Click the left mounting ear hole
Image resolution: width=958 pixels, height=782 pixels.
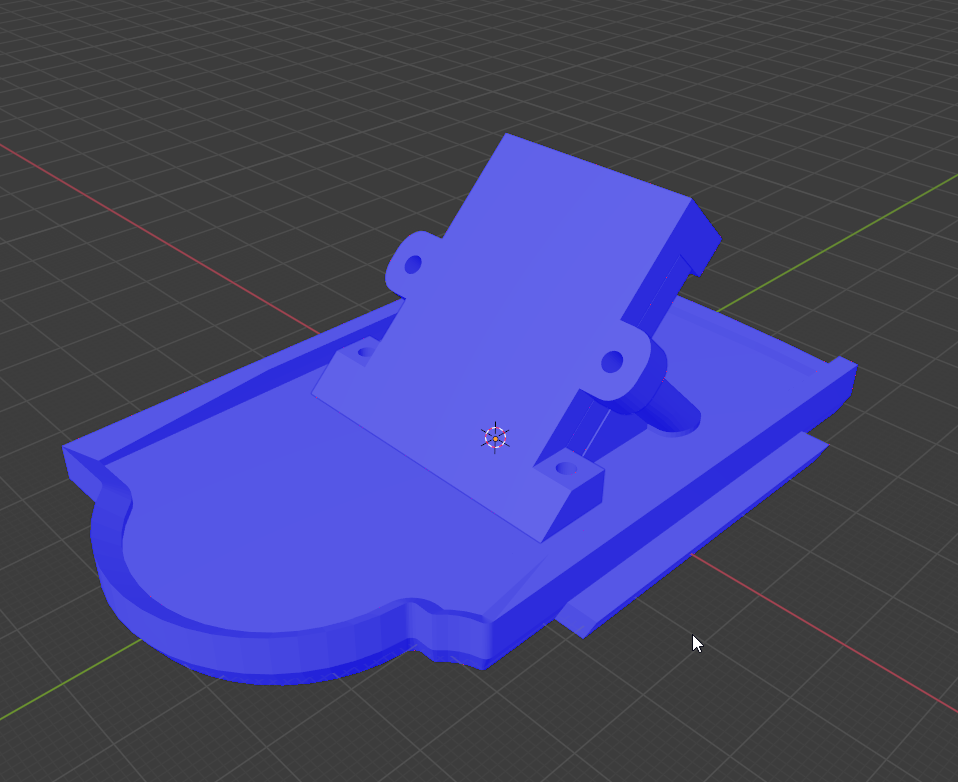click(x=413, y=265)
